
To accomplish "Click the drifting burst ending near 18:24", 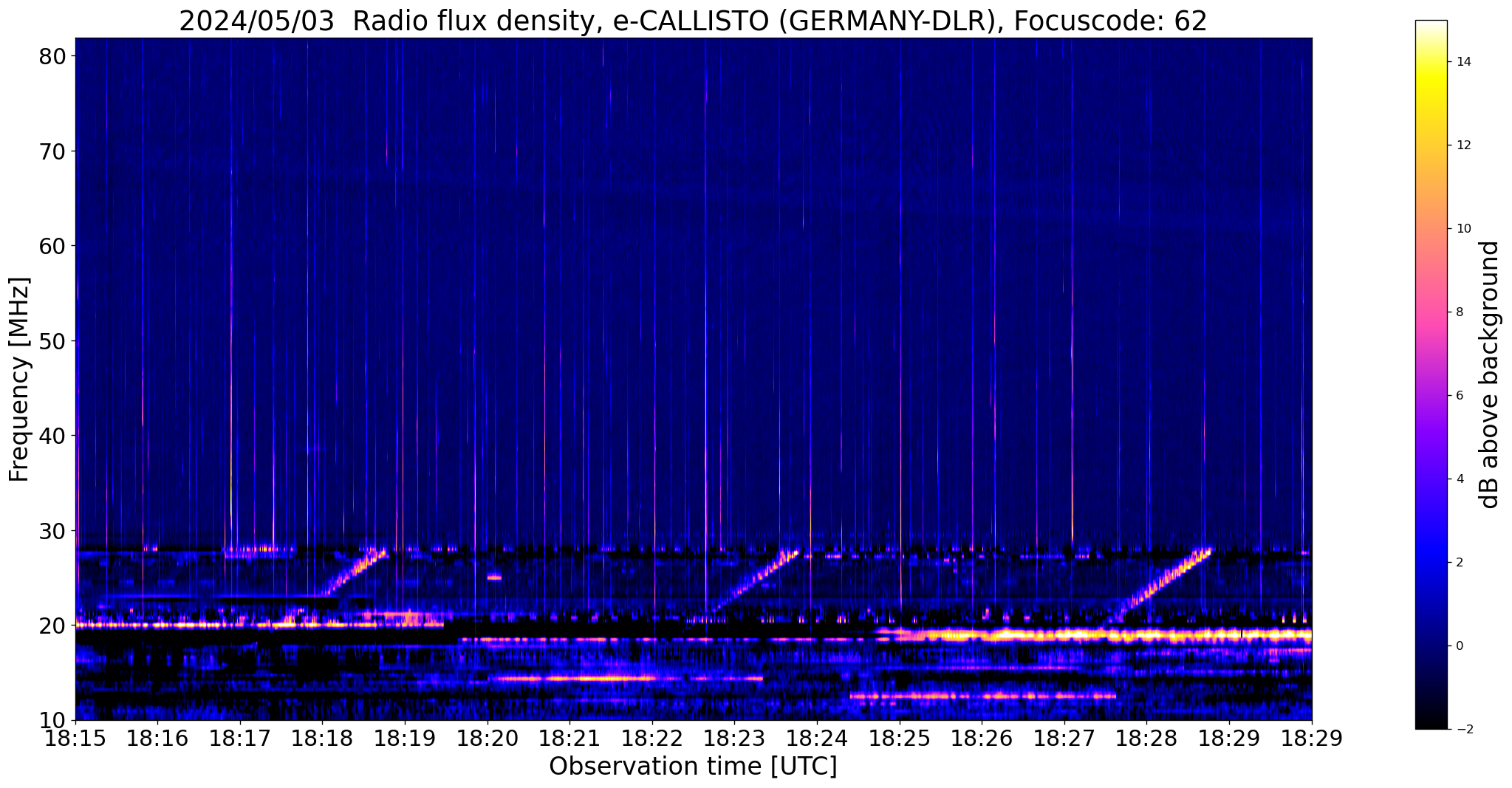I will tap(755, 580).
